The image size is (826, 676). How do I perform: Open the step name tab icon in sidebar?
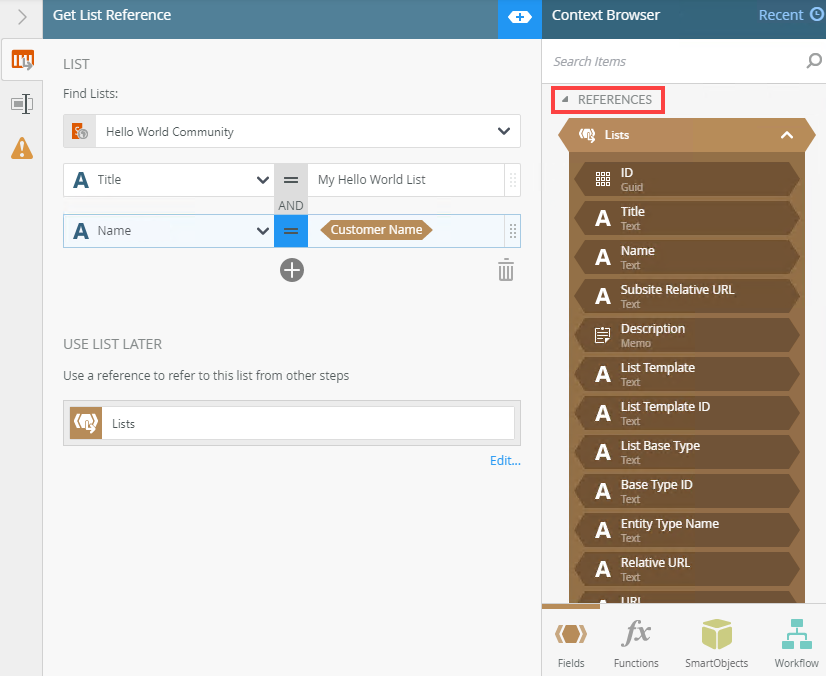[22, 104]
